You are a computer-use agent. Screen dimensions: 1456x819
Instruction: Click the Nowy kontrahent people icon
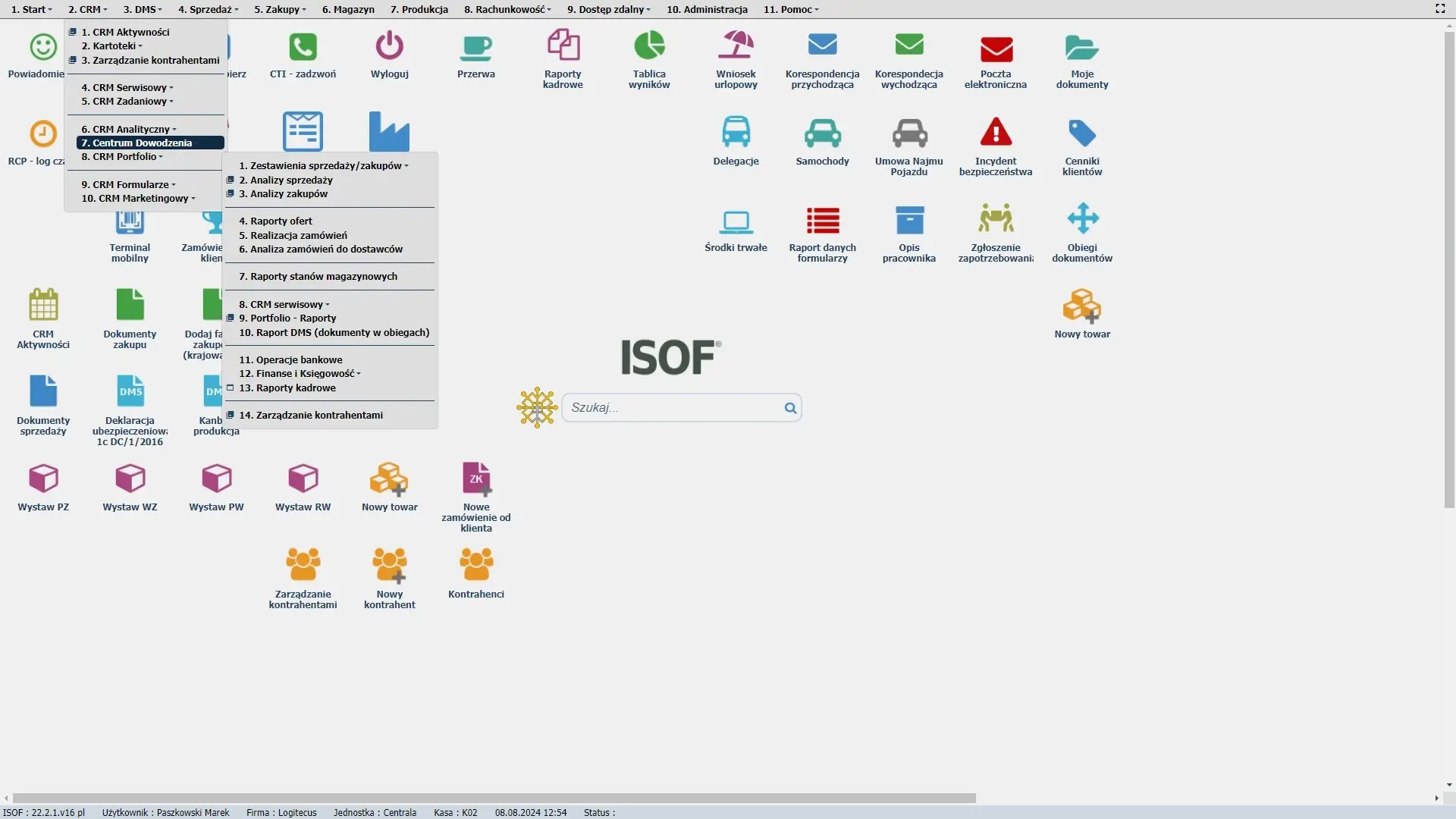(x=389, y=566)
